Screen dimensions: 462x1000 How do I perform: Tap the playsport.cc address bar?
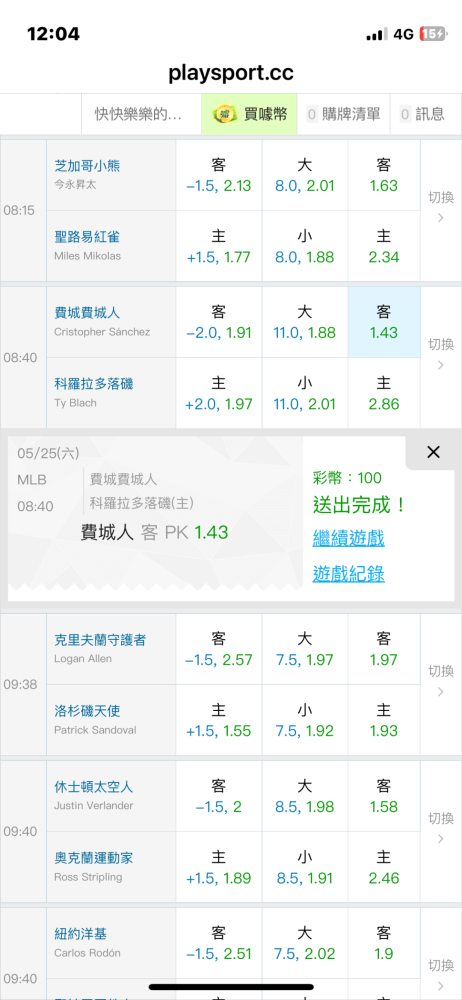tap(231, 73)
